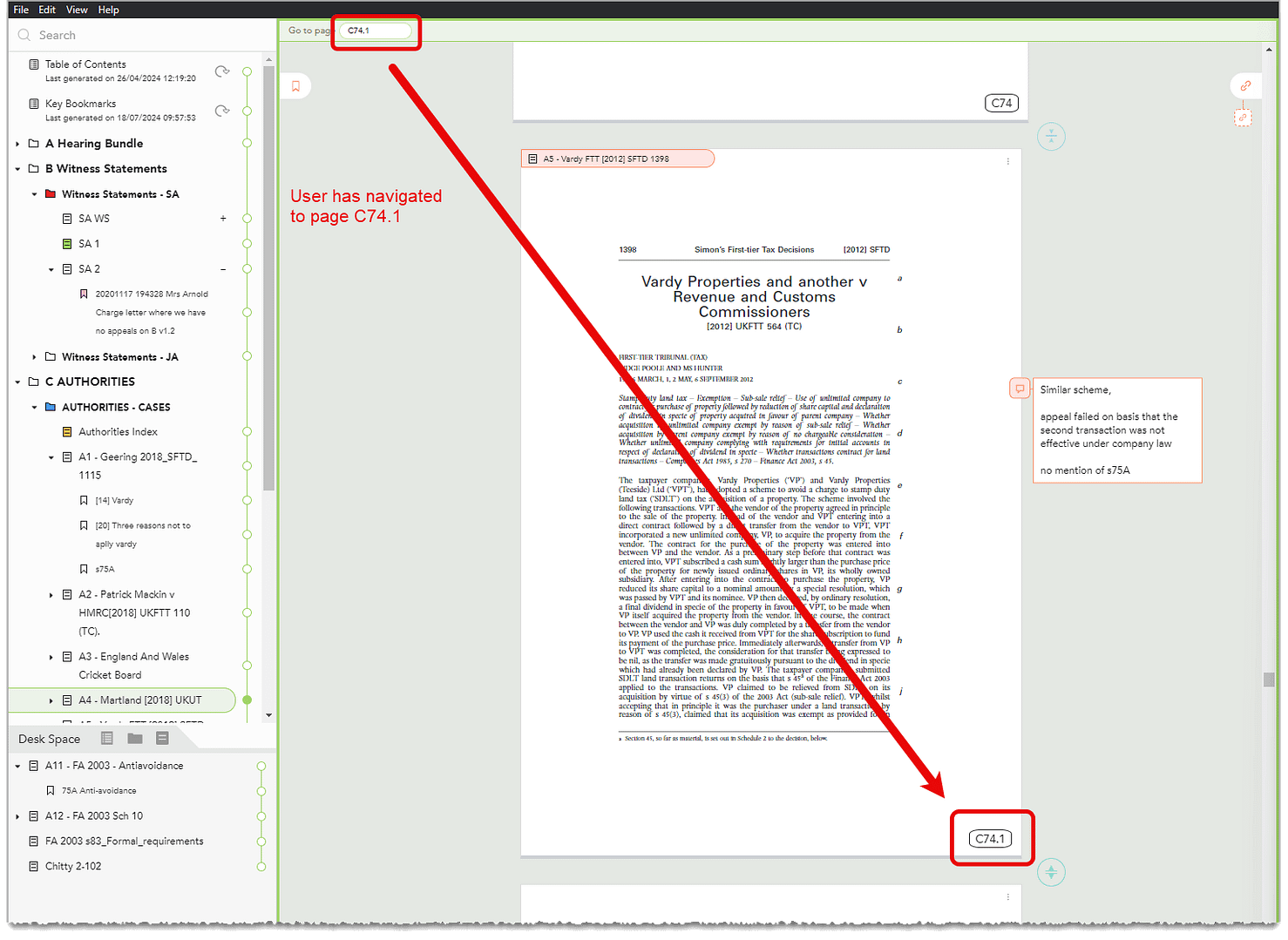Open the Key Bookmarks document
The image size is (1288, 940).
click(x=80, y=104)
